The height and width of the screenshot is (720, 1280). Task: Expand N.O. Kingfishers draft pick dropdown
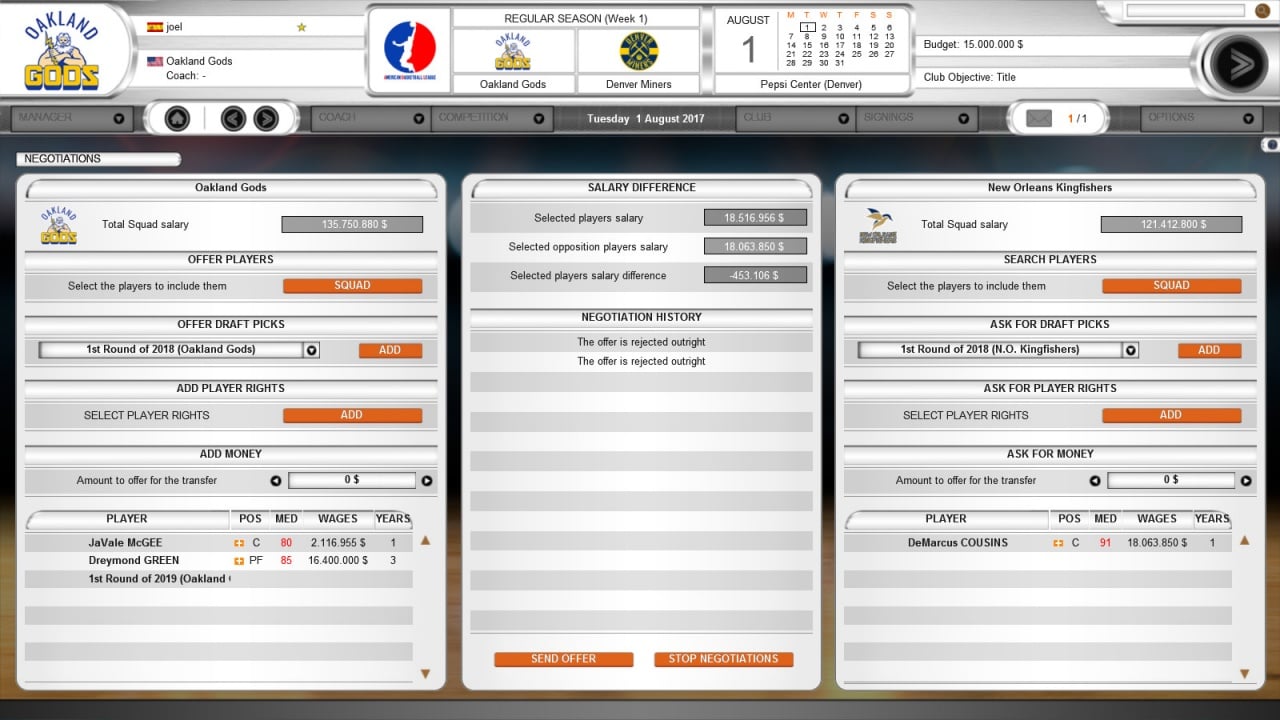1130,351
